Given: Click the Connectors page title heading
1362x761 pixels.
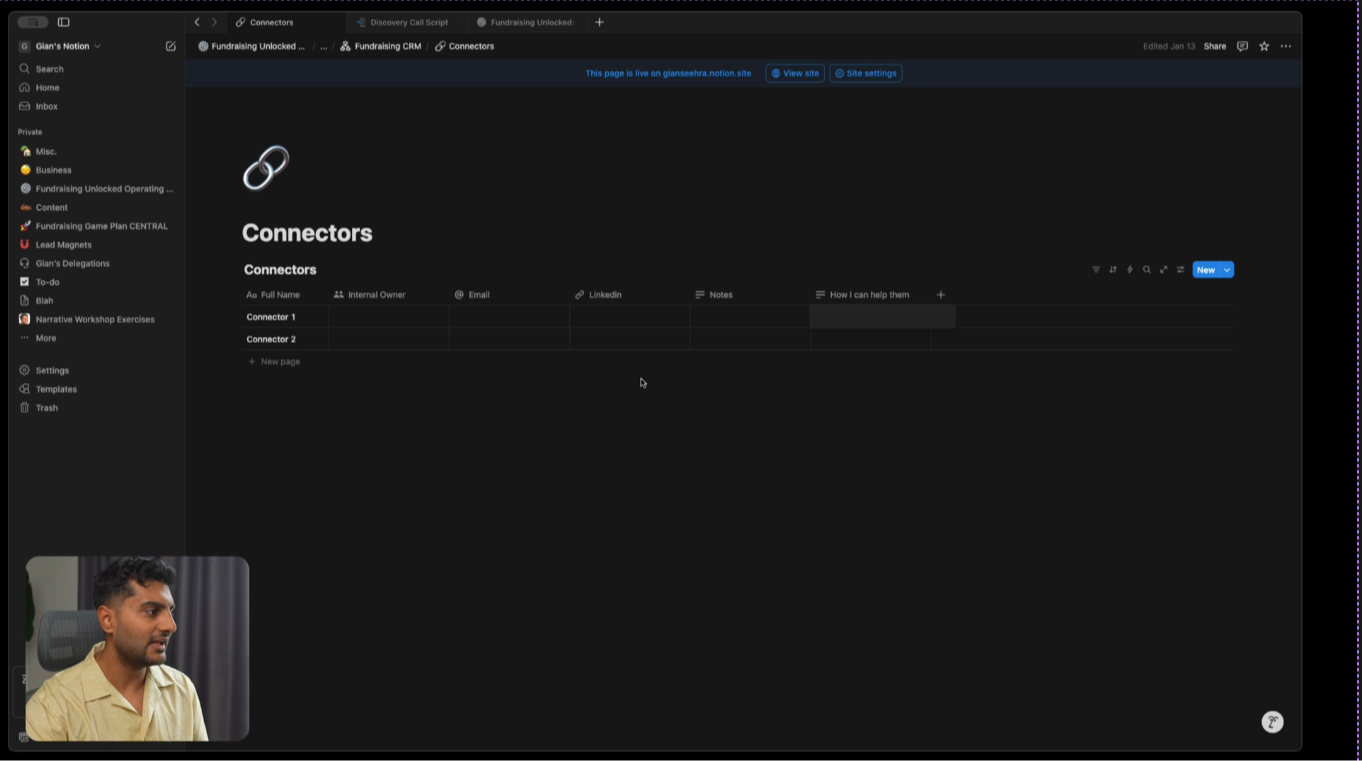Looking at the screenshot, I should [307, 233].
